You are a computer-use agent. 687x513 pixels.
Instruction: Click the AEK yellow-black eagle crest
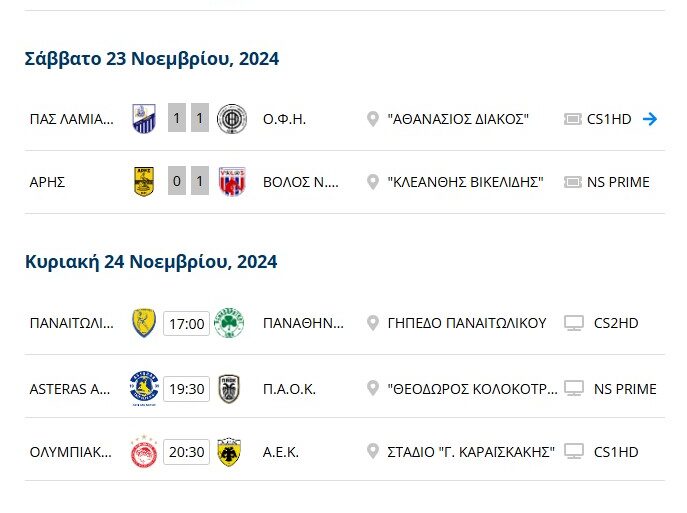pos(229,451)
